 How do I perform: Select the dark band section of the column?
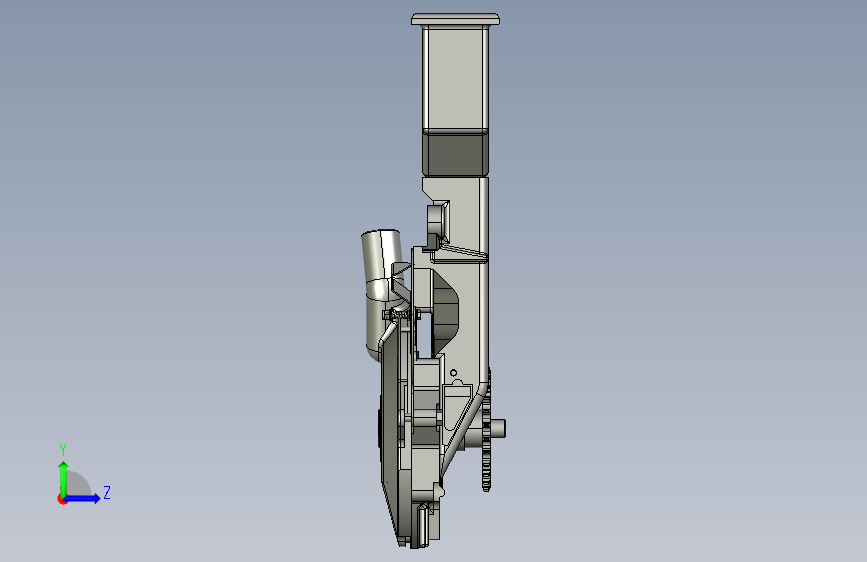455,154
